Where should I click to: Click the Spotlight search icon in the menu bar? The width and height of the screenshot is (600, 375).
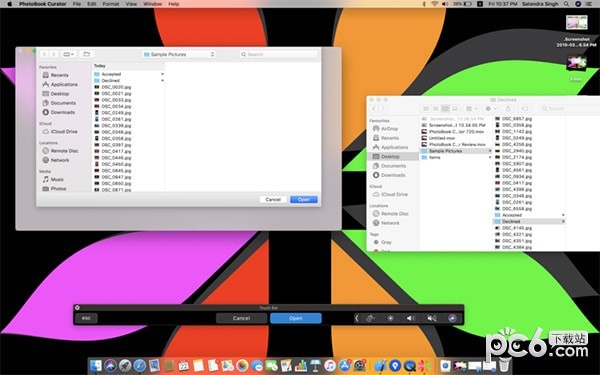pos(566,4)
